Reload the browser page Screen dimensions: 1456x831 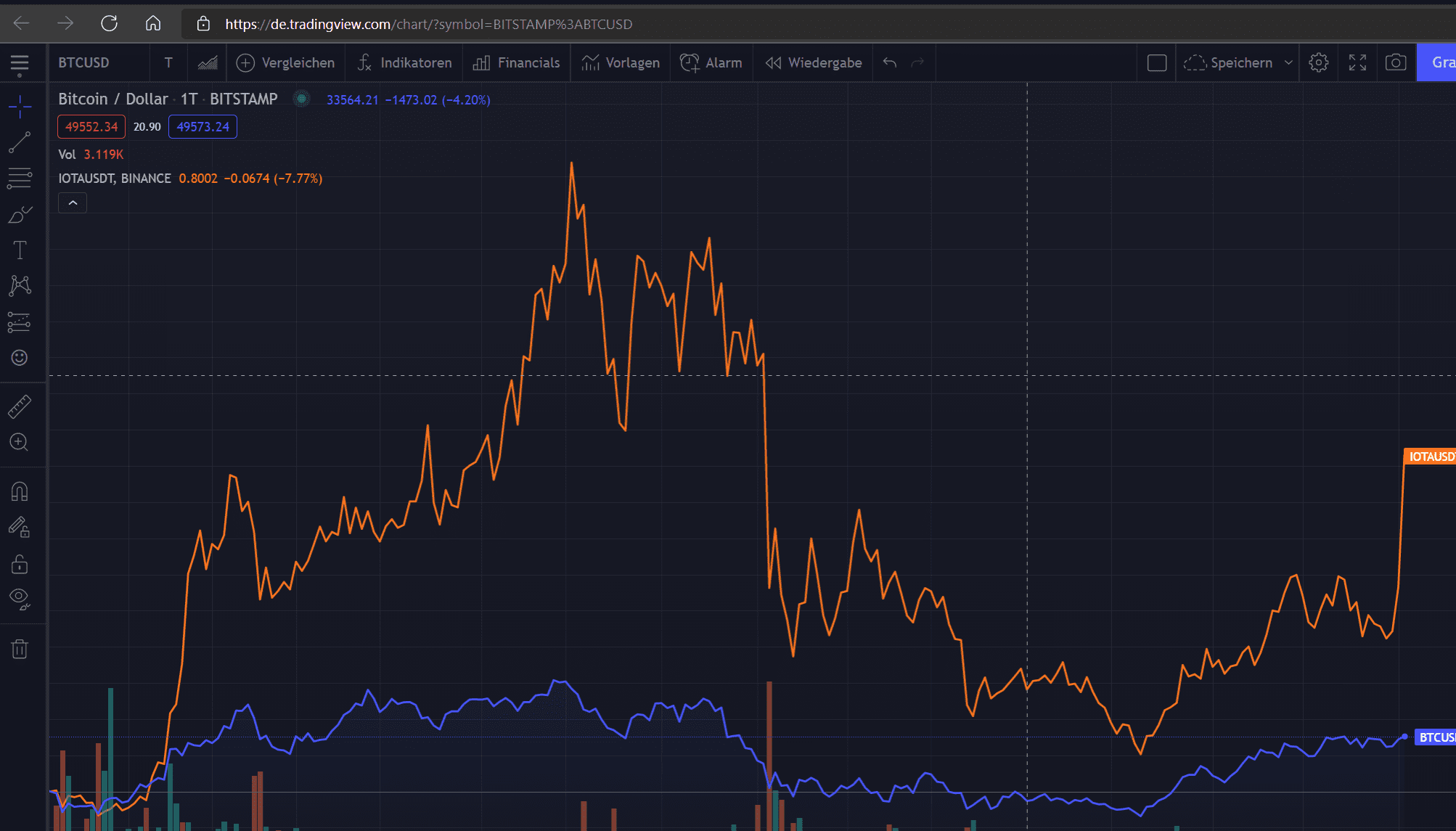pyautogui.click(x=109, y=23)
